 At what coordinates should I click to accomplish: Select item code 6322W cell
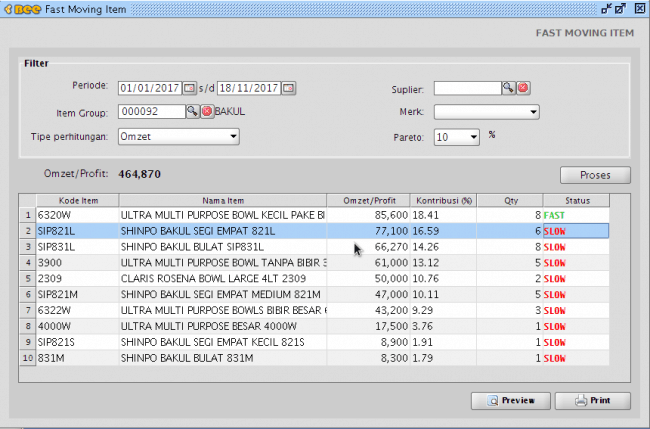tap(78, 310)
